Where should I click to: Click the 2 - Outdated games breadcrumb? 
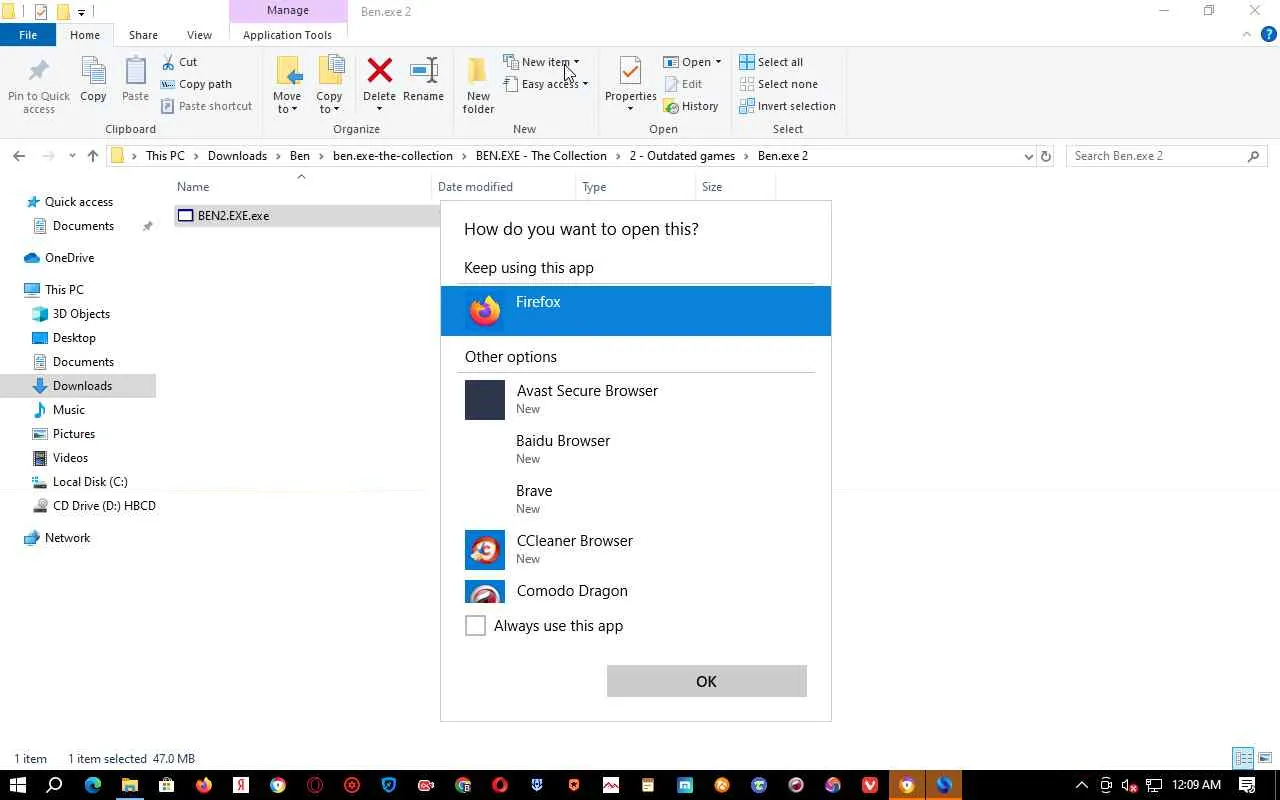(x=682, y=156)
